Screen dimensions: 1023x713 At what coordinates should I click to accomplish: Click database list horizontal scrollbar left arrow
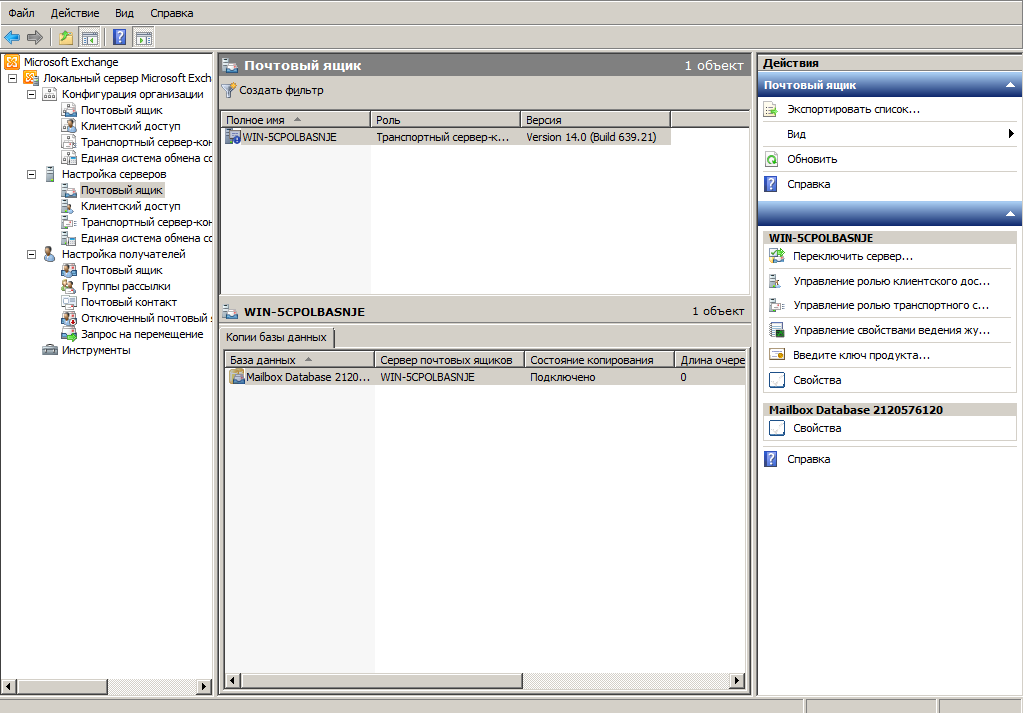[232, 680]
